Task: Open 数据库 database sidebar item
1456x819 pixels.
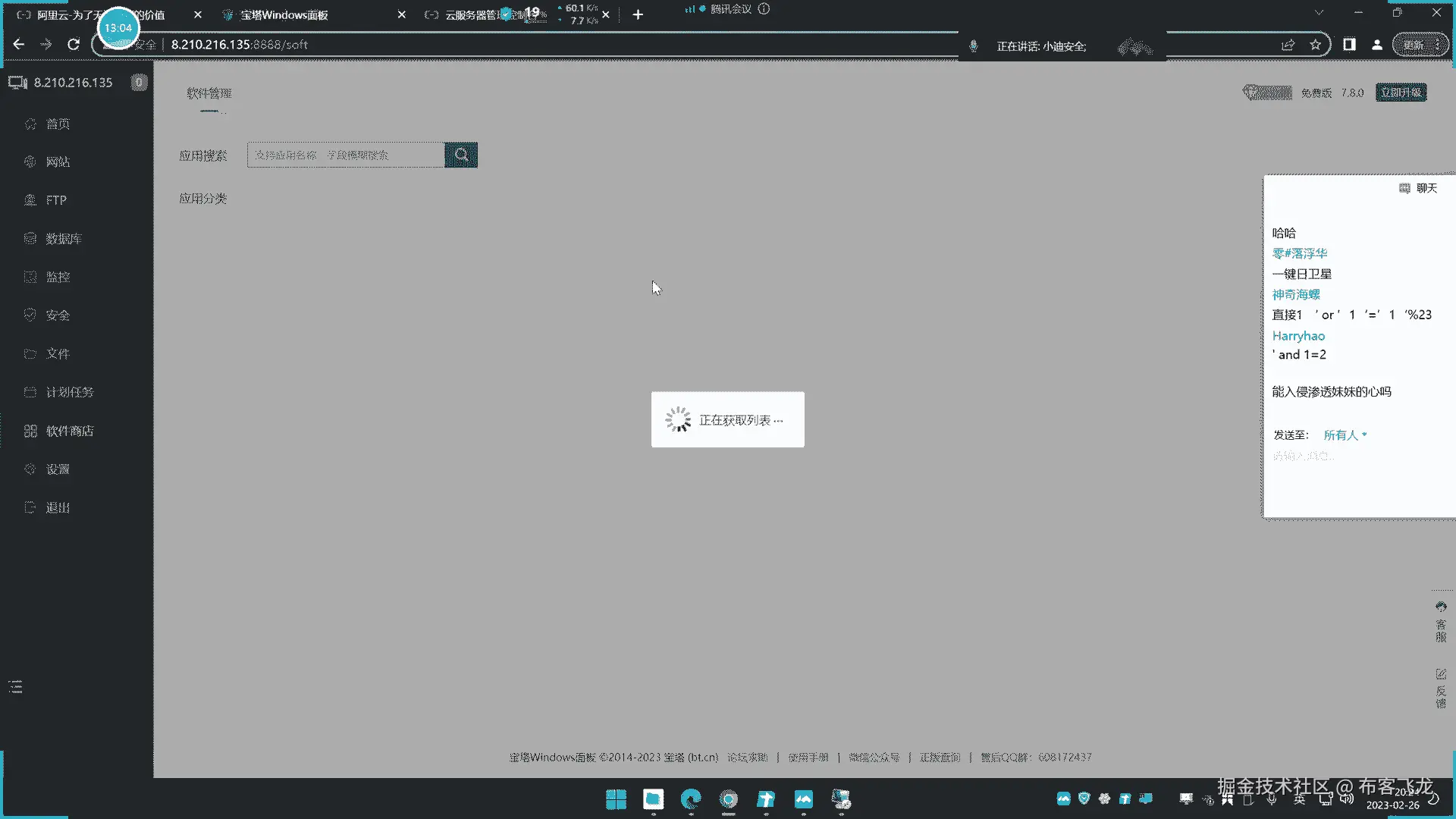Action: coord(63,239)
